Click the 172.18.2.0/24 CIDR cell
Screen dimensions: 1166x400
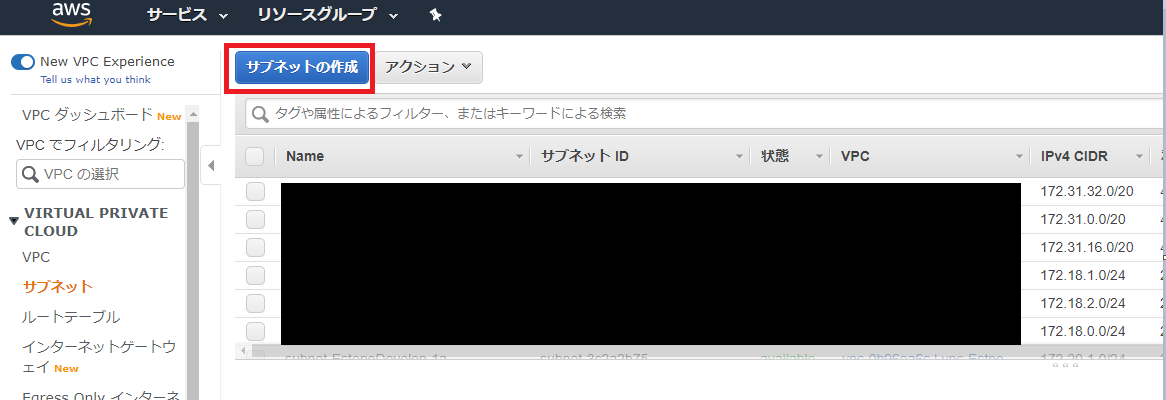click(x=1083, y=303)
